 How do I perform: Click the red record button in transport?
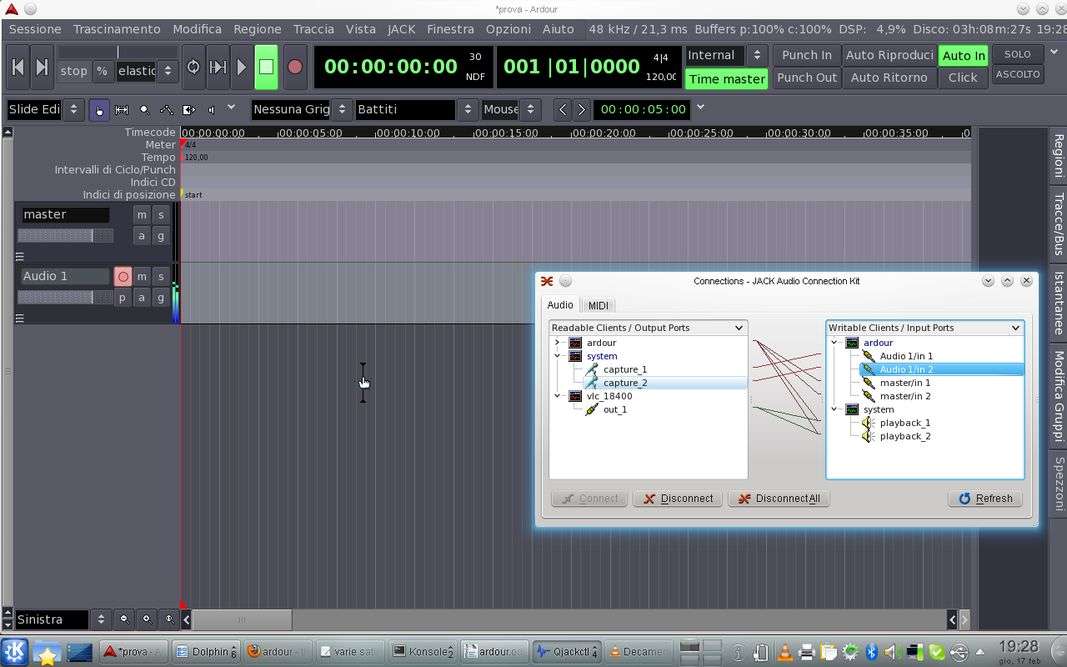(294, 67)
